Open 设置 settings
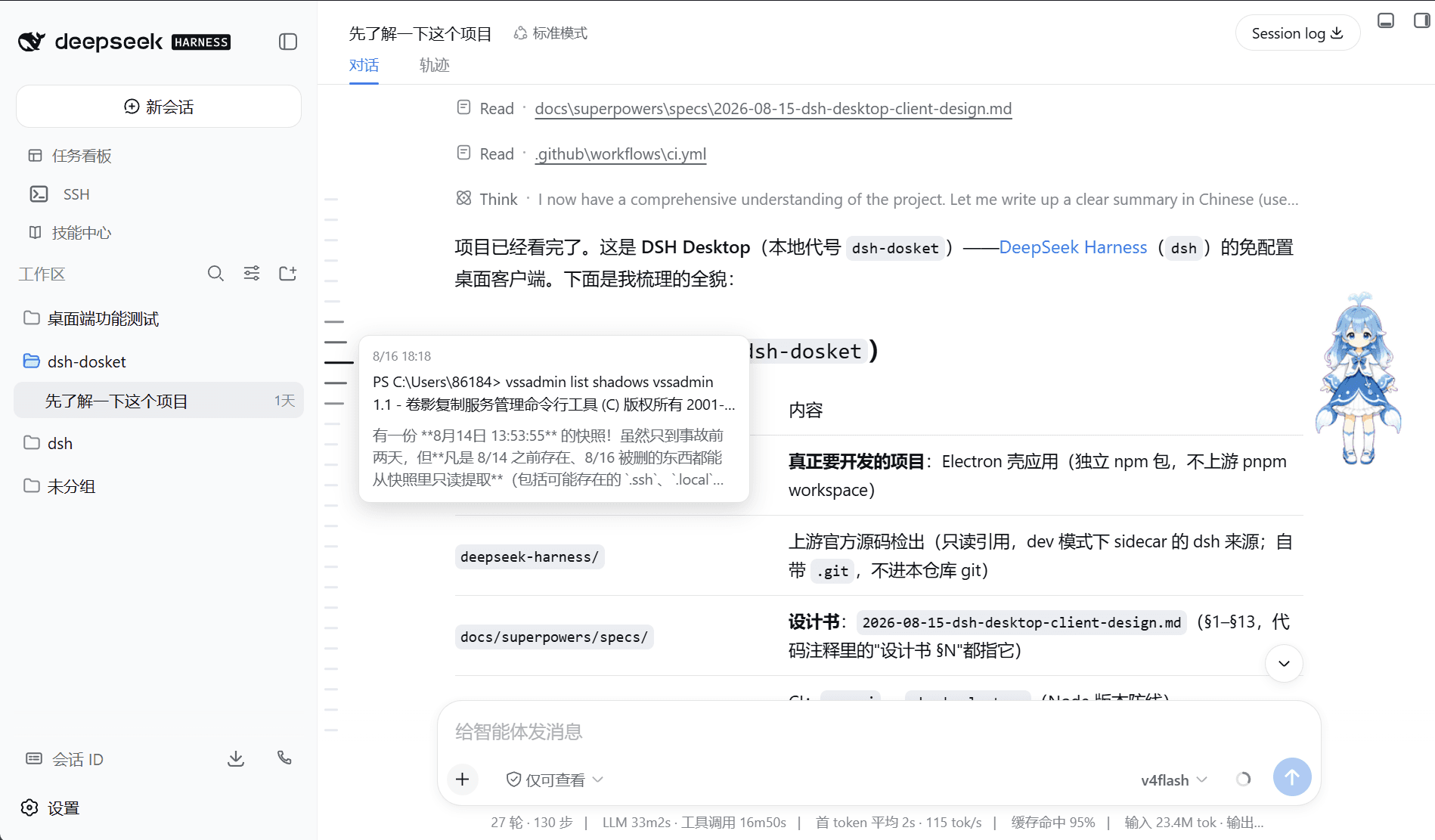Image resolution: width=1435 pixels, height=840 pixels. (x=50, y=808)
